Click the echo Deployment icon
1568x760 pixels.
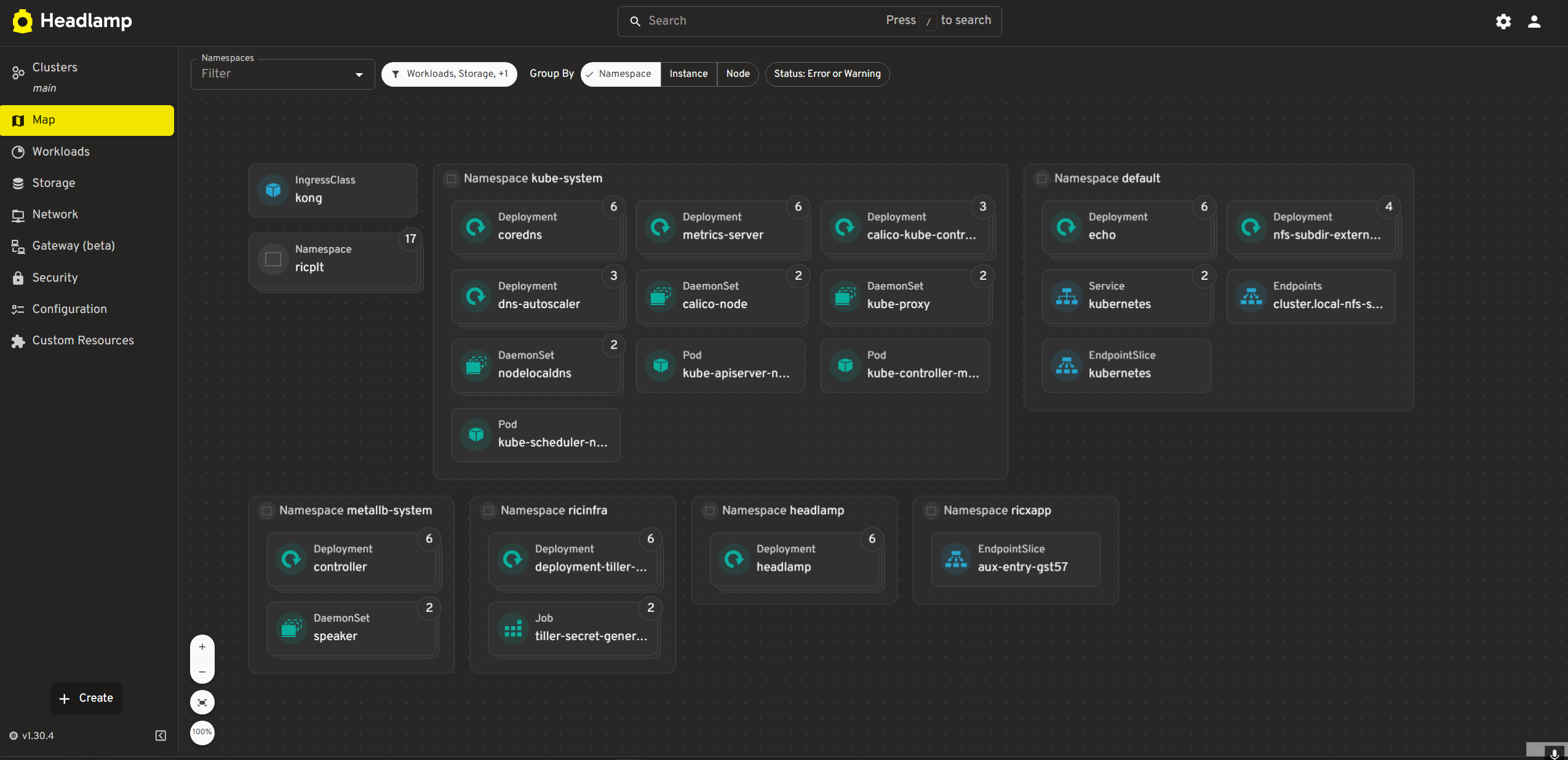pyautogui.click(x=1067, y=227)
